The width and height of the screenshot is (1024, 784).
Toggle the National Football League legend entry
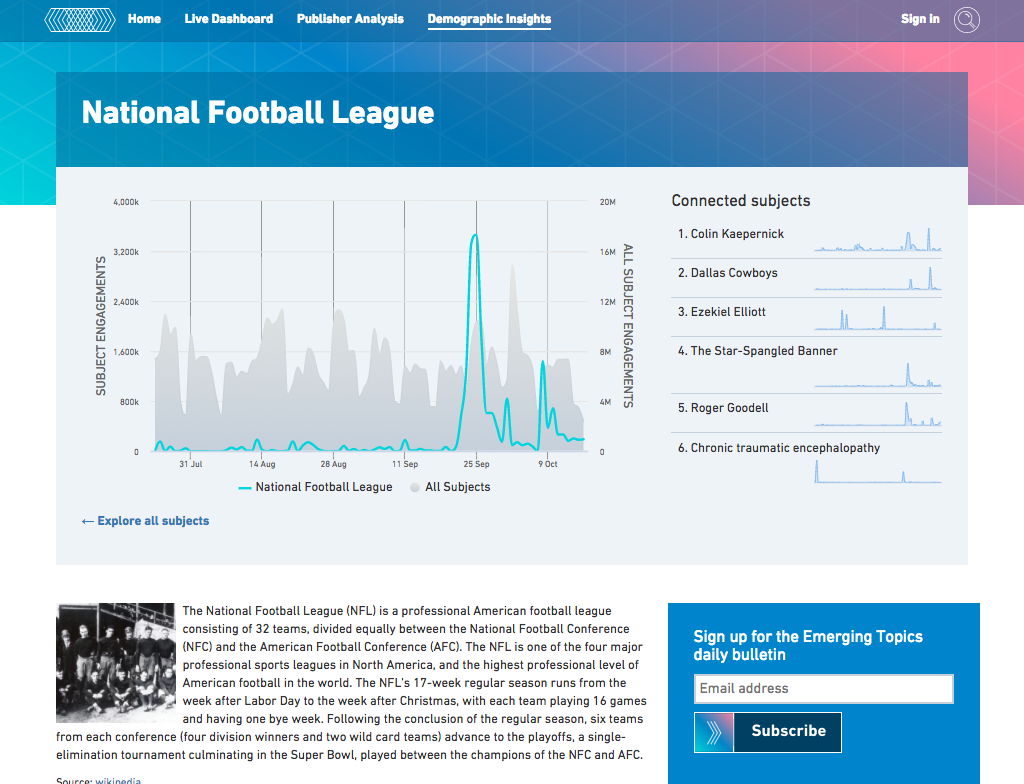pyautogui.click(x=315, y=487)
